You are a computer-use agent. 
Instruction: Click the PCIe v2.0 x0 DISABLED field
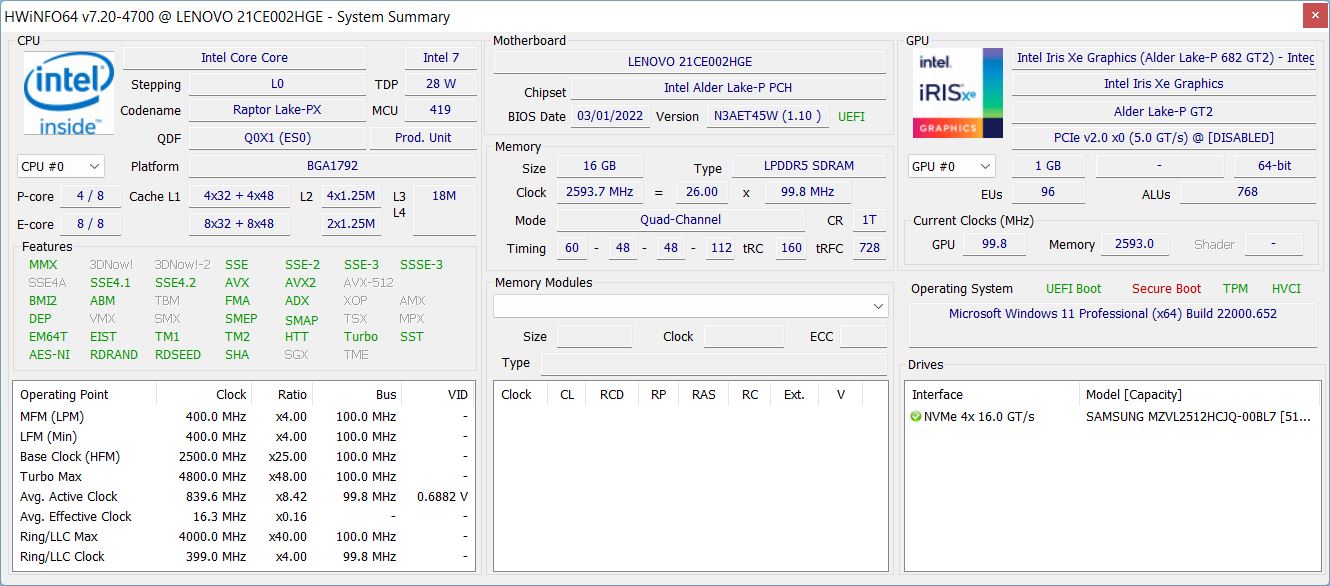(1163, 138)
